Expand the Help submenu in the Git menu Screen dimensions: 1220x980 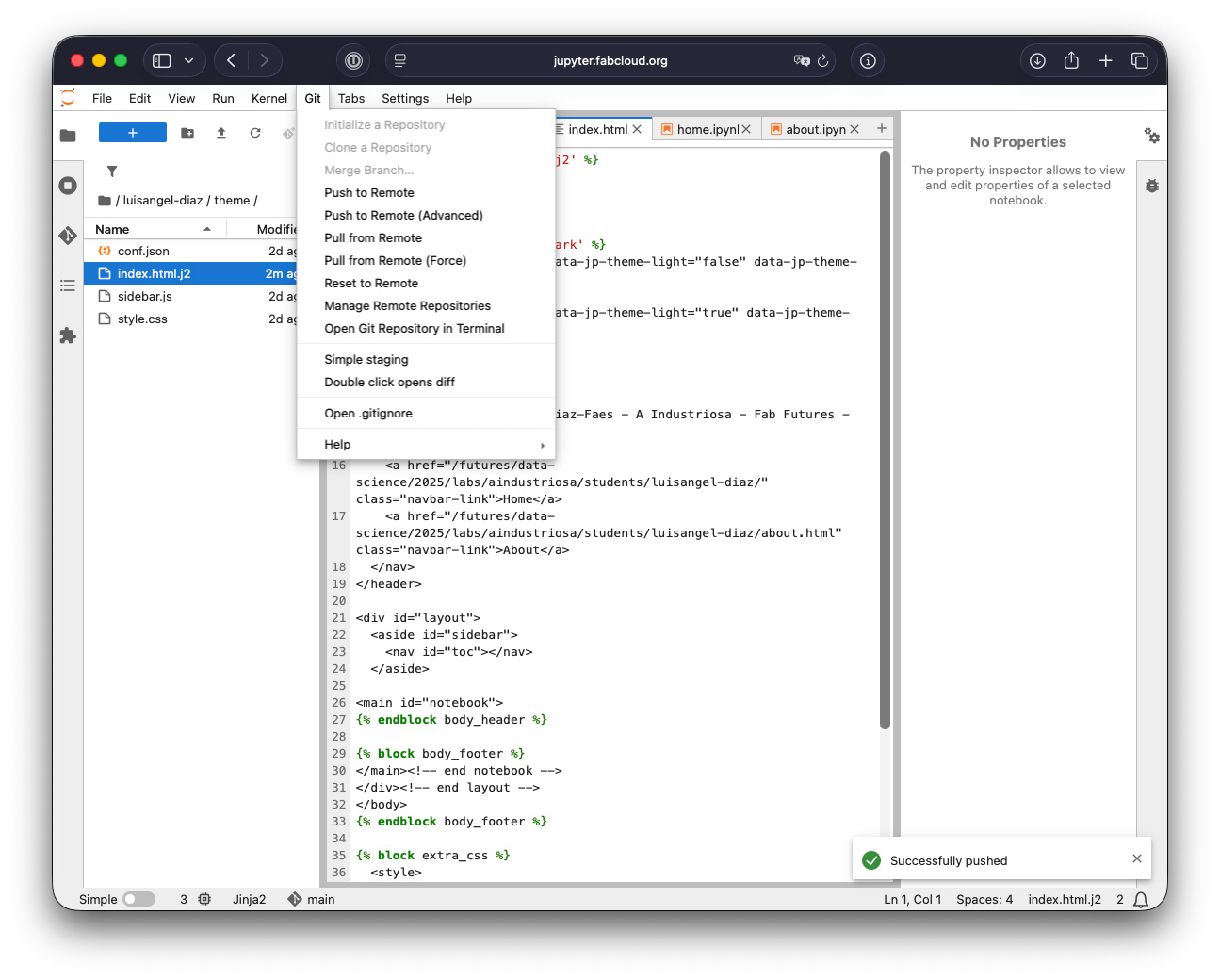click(336, 444)
